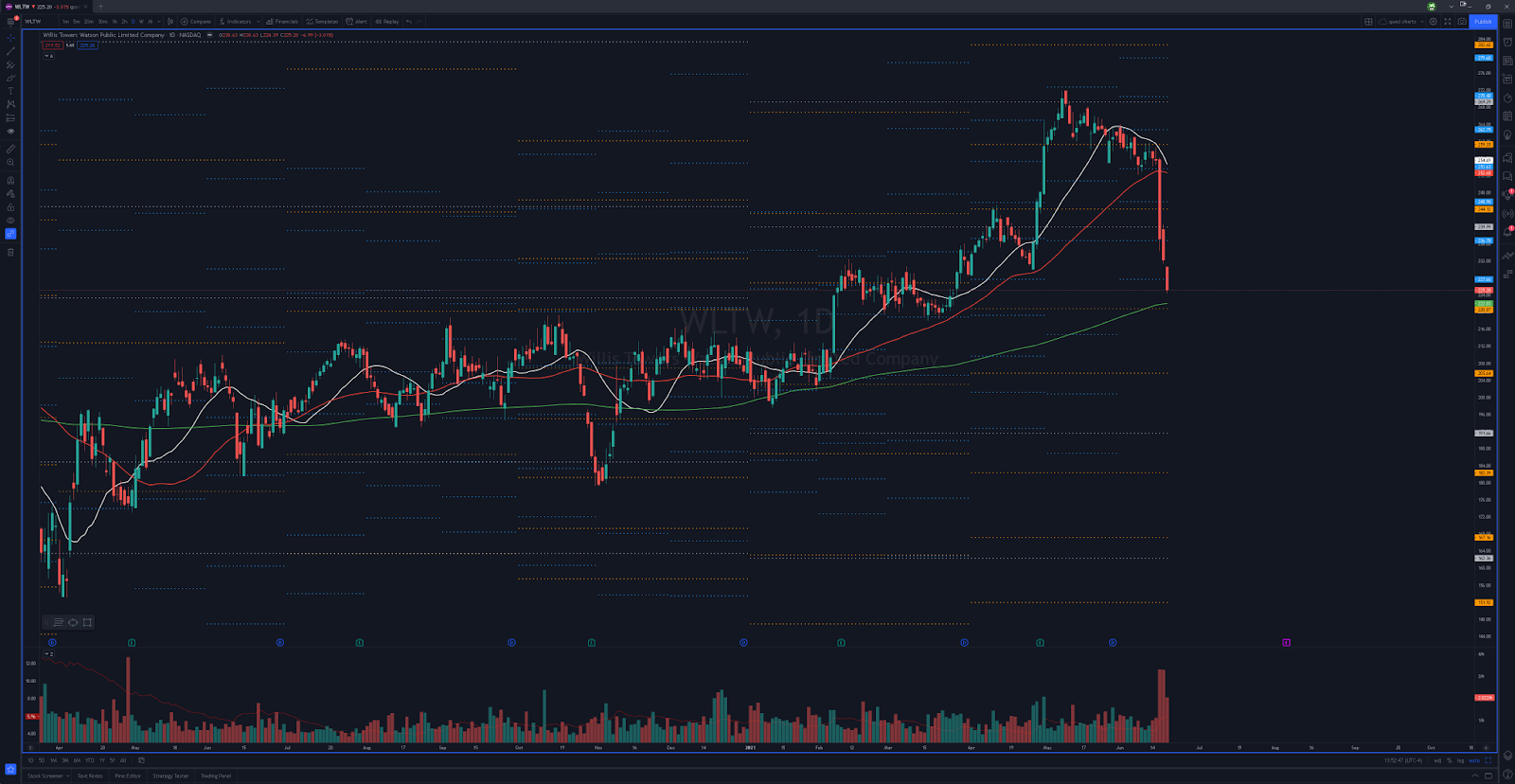Open the browser tab list chevron
This screenshot has width=1515, height=784.
[x=1451, y=6]
